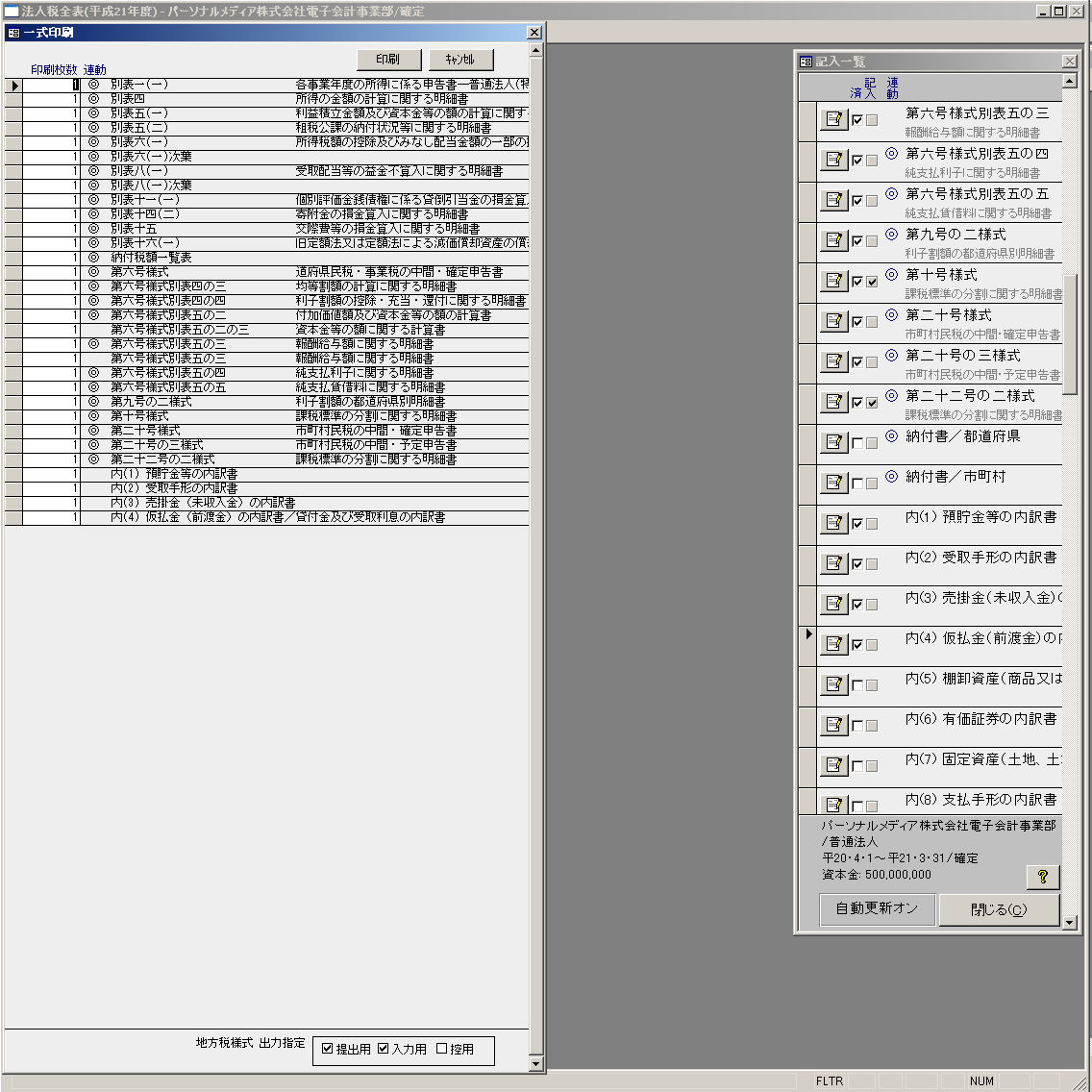Click the 自動更新オン button
This screenshot has width=1092, height=1092.
877,908
